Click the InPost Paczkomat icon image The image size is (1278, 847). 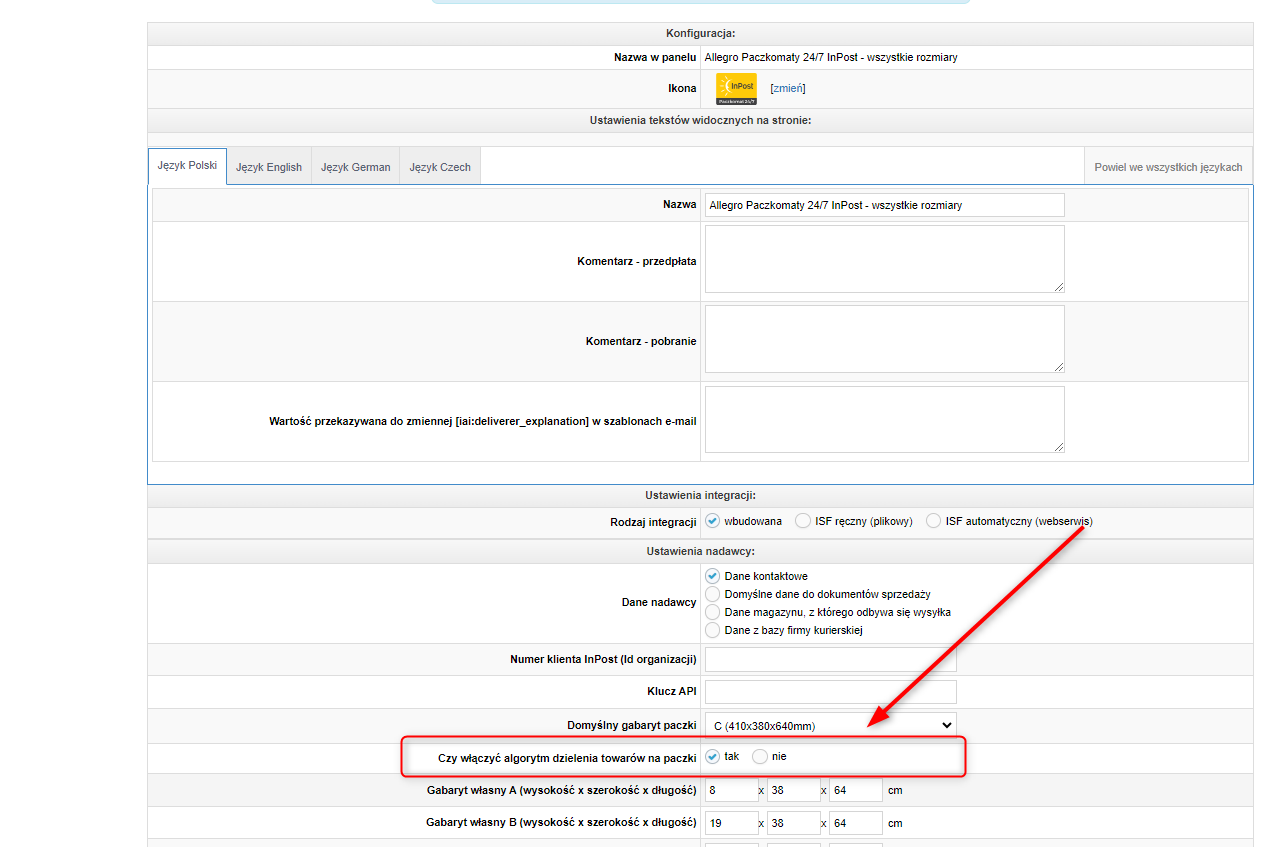tap(736, 89)
